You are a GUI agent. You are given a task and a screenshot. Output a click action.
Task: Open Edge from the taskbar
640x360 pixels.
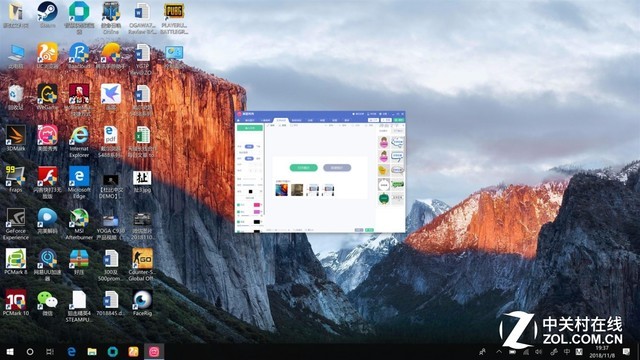point(71,351)
